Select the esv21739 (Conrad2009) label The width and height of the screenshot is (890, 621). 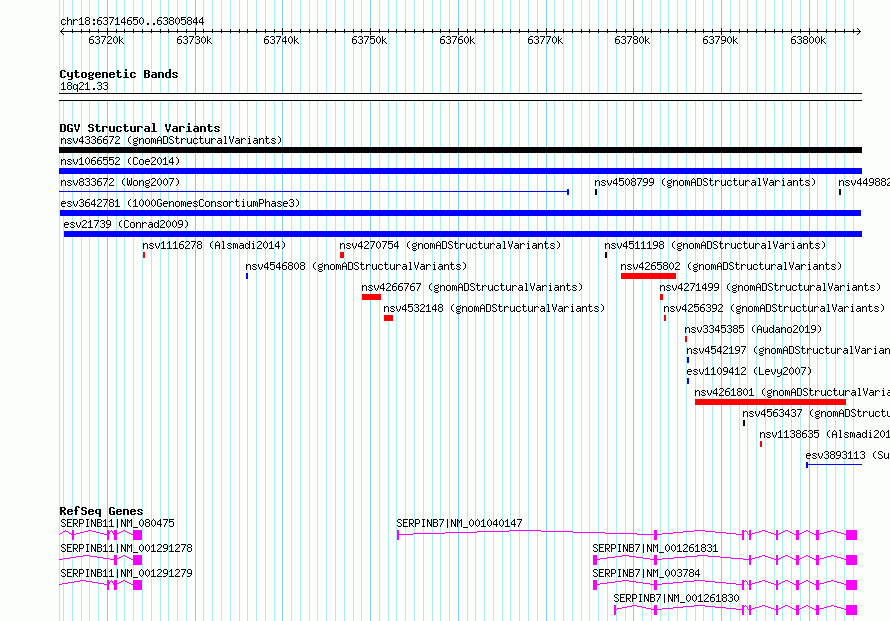pyautogui.click(x=127, y=224)
